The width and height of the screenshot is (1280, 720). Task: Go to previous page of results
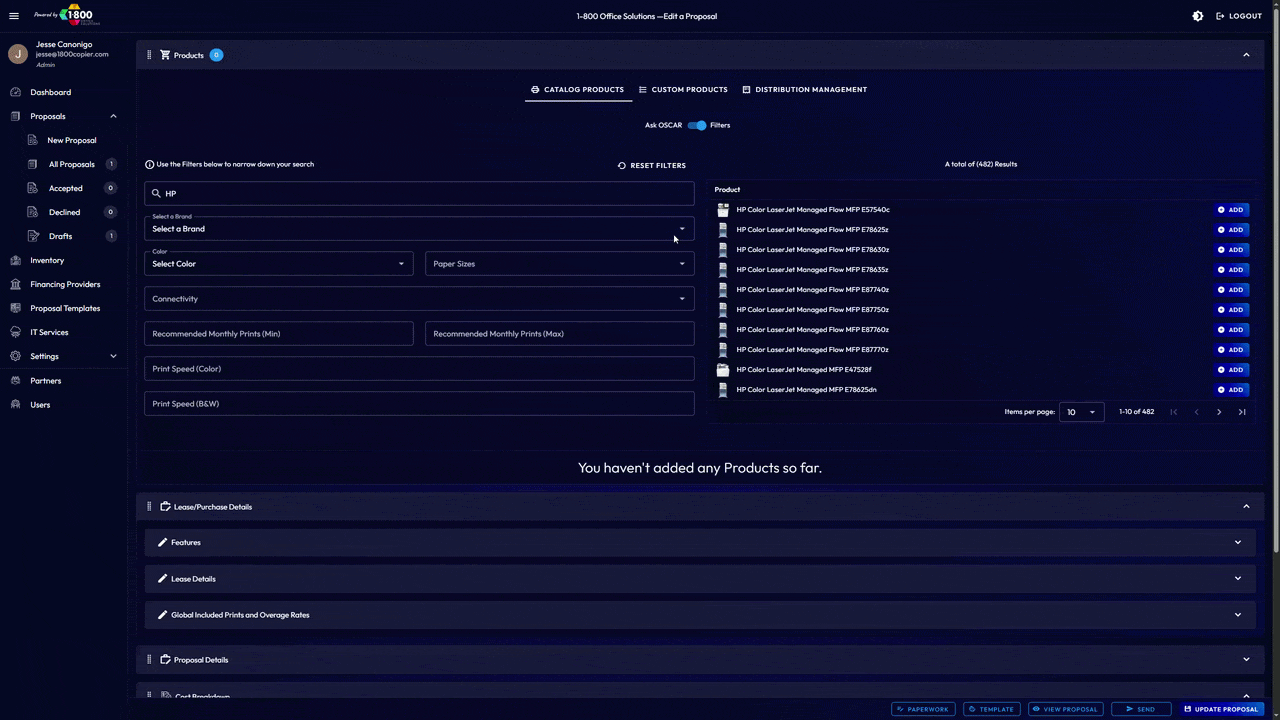(1196, 412)
